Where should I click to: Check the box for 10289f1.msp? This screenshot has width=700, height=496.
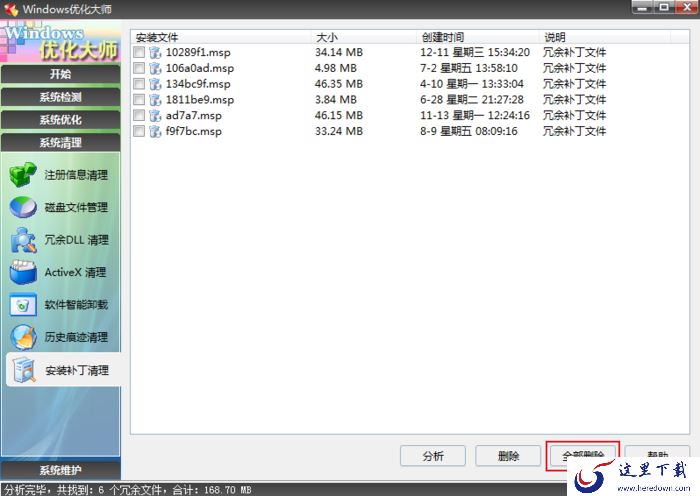(139, 52)
